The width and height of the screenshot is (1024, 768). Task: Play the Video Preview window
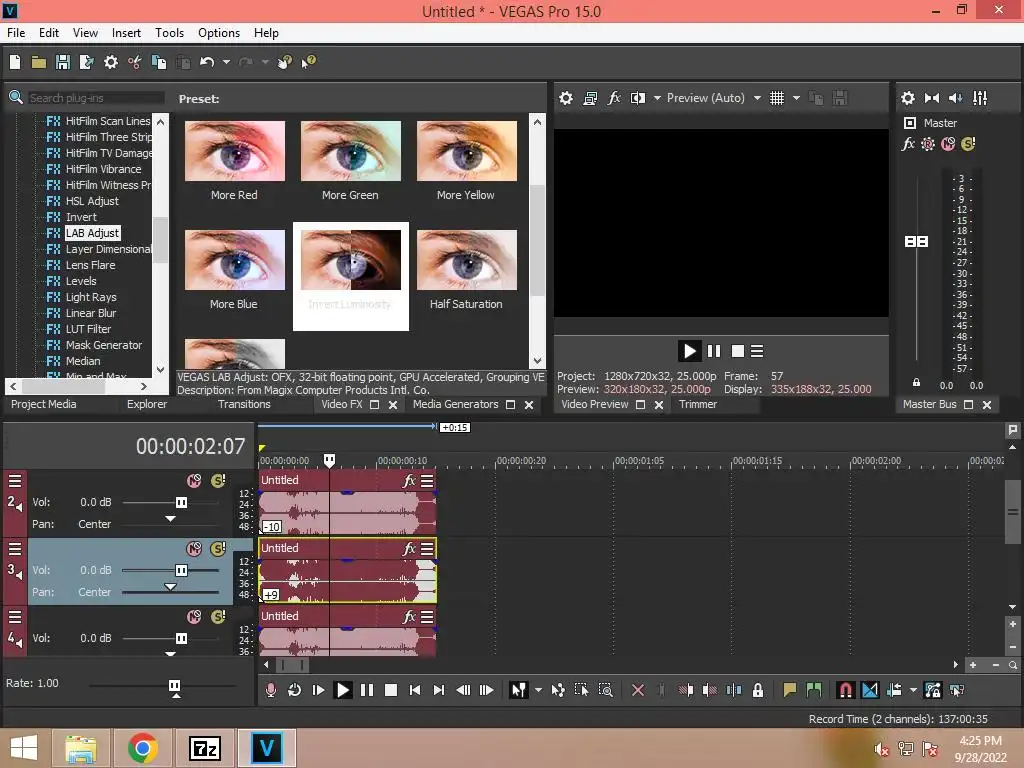[689, 351]
